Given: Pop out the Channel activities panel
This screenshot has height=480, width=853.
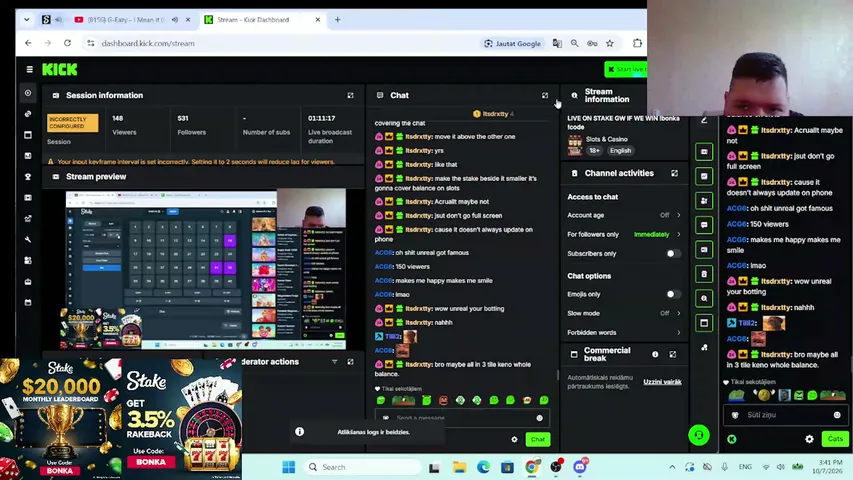Looking at the screenshot, I should point(675,173).
